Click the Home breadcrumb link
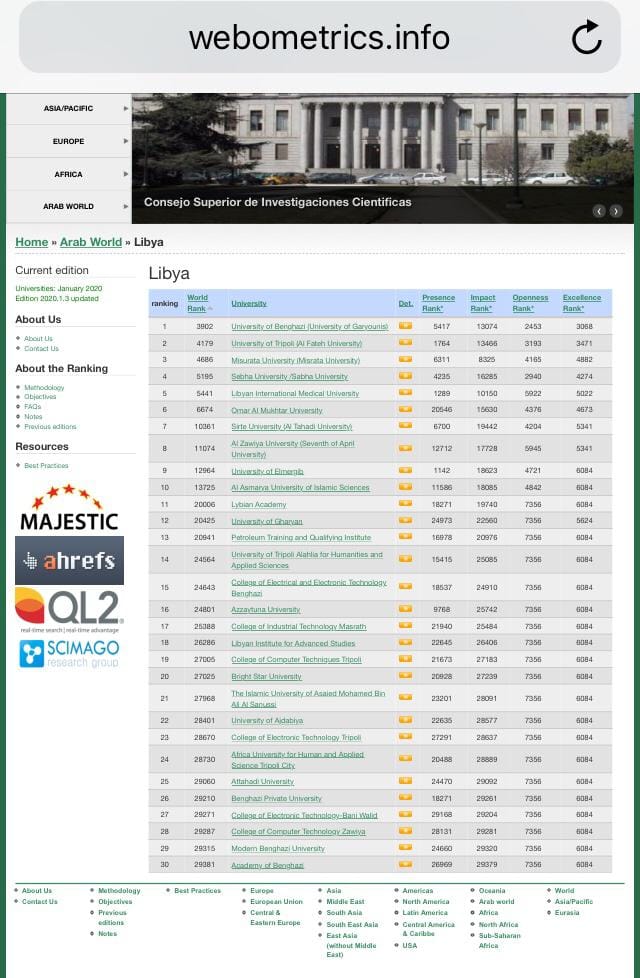The height and width of the screenshot is (978, 640). pyautogui.click(x=32, y=242)
